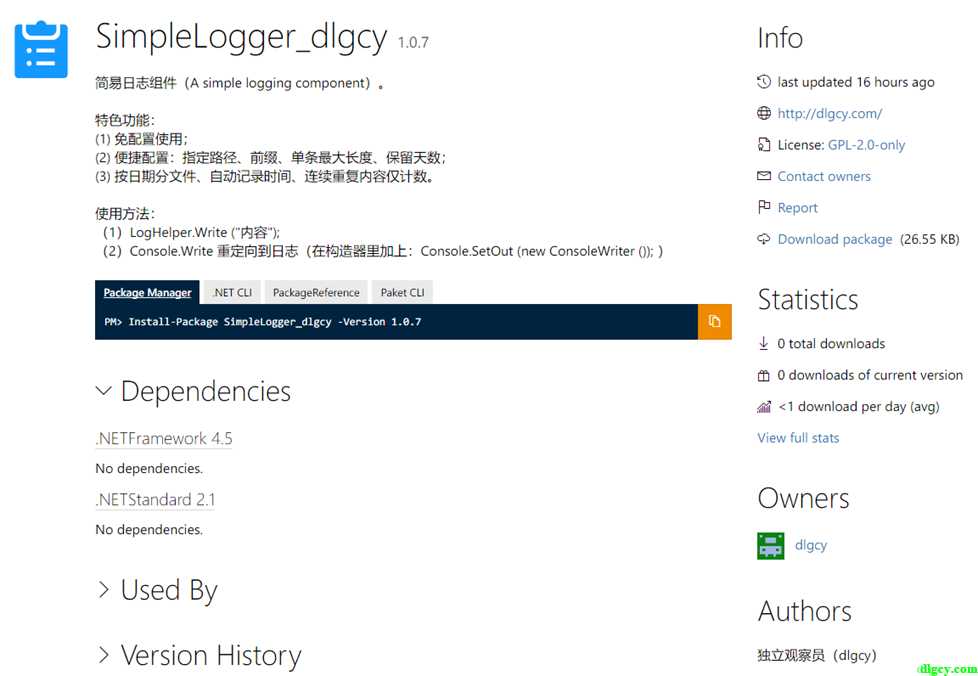Click the .NETStandard 2.1 dependency heading
978x676 pixels.
[155, 500]
